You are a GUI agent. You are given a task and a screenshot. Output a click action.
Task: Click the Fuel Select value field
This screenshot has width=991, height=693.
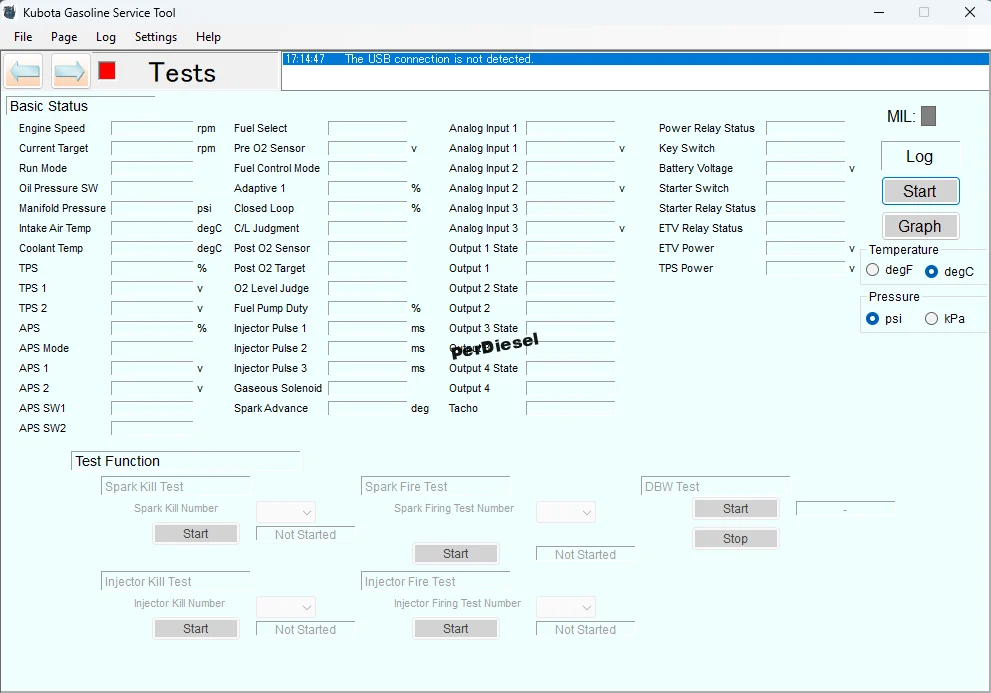(367, 128)
